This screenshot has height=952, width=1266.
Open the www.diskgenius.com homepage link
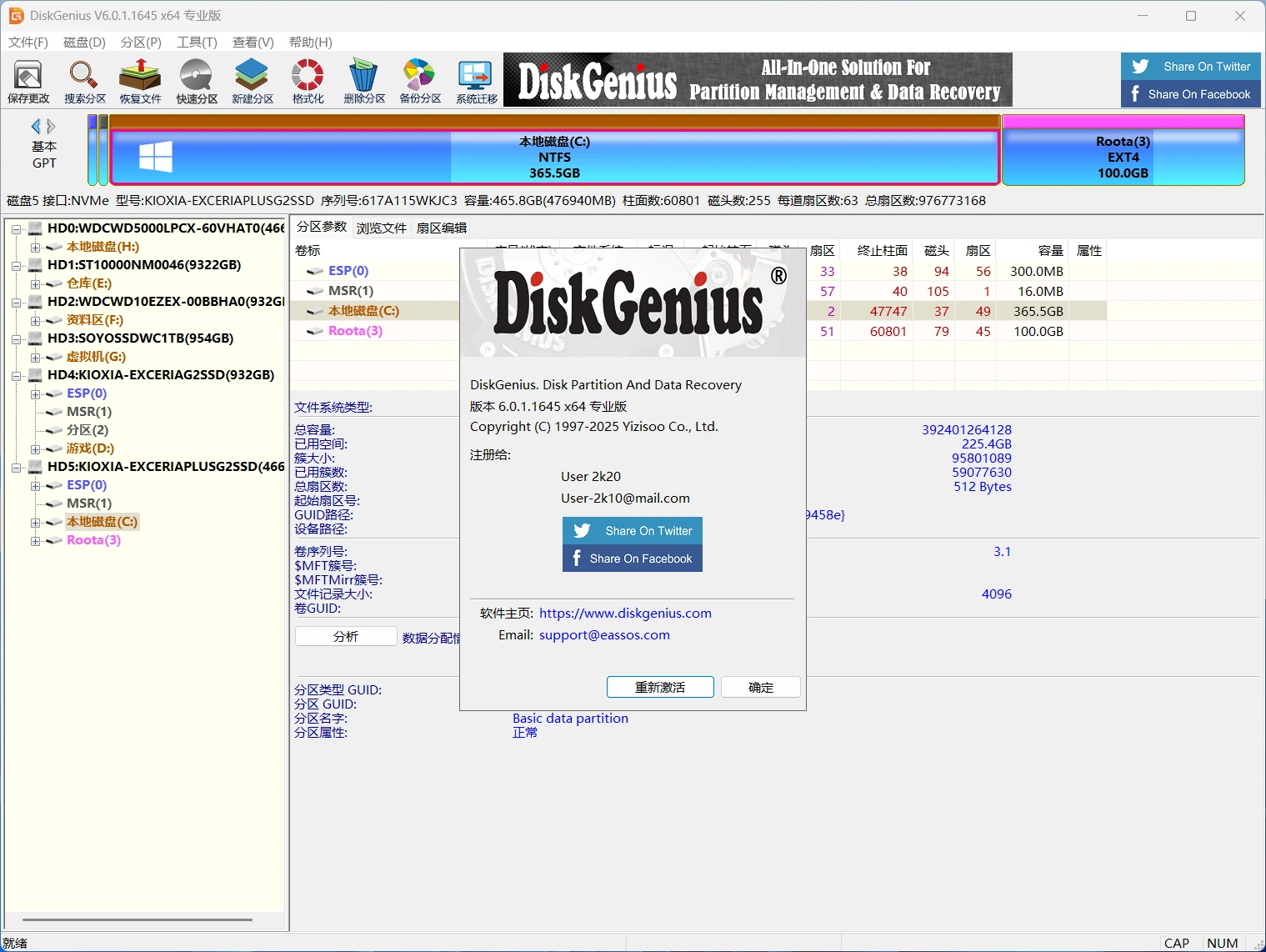pos(625,613)
